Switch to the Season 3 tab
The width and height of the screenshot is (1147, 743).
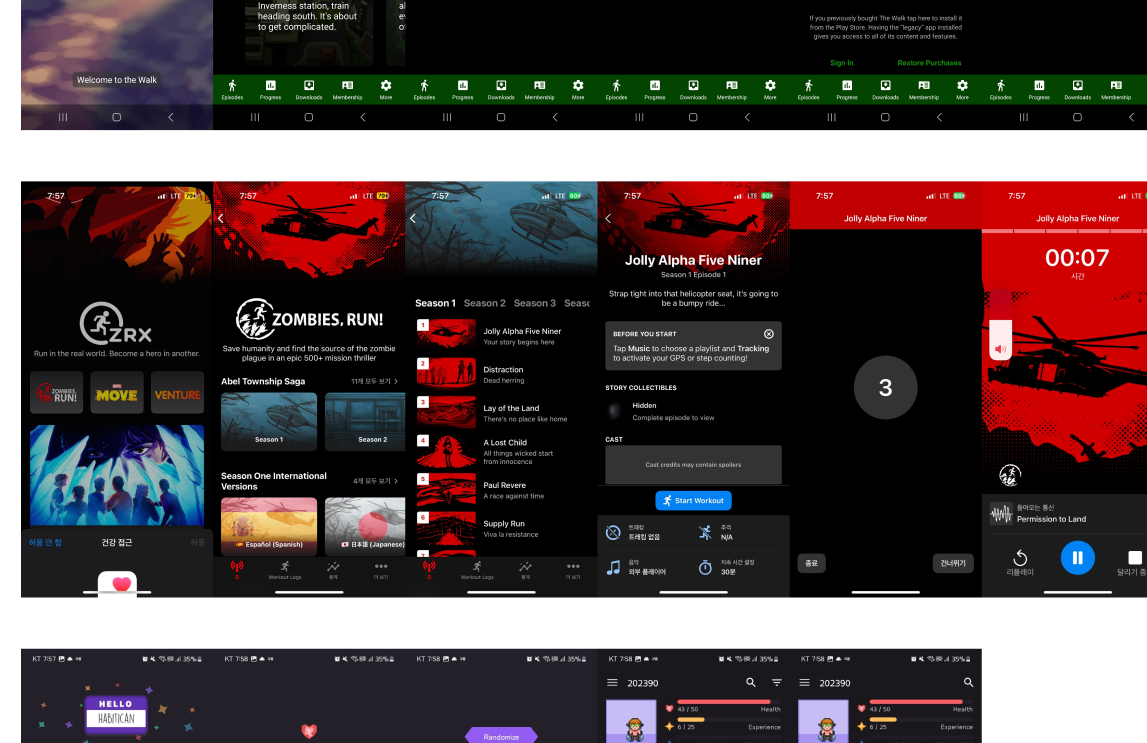tap(535, 303)
